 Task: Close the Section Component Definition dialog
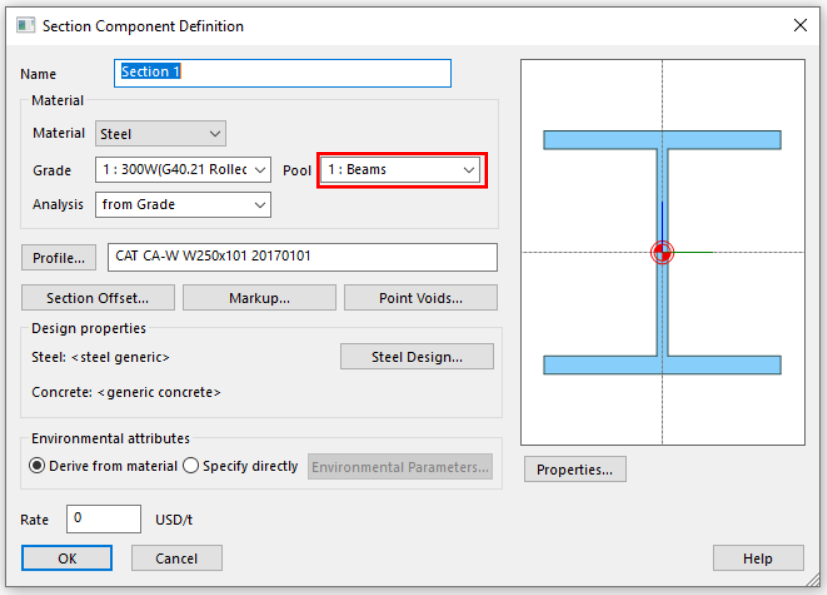click(800, 26)
